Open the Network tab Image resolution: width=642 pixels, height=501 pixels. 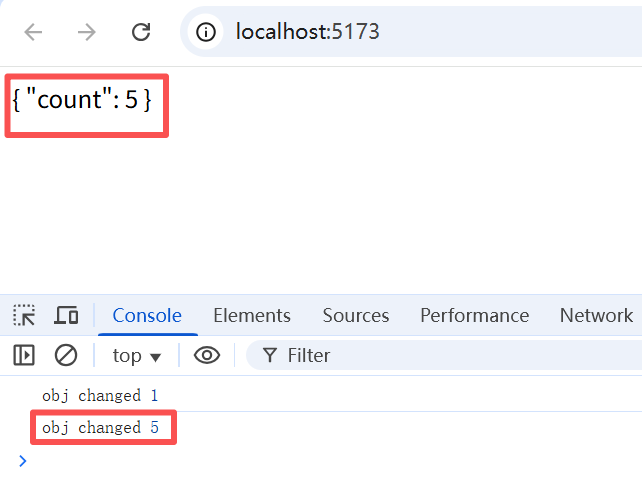click(596, 315)
